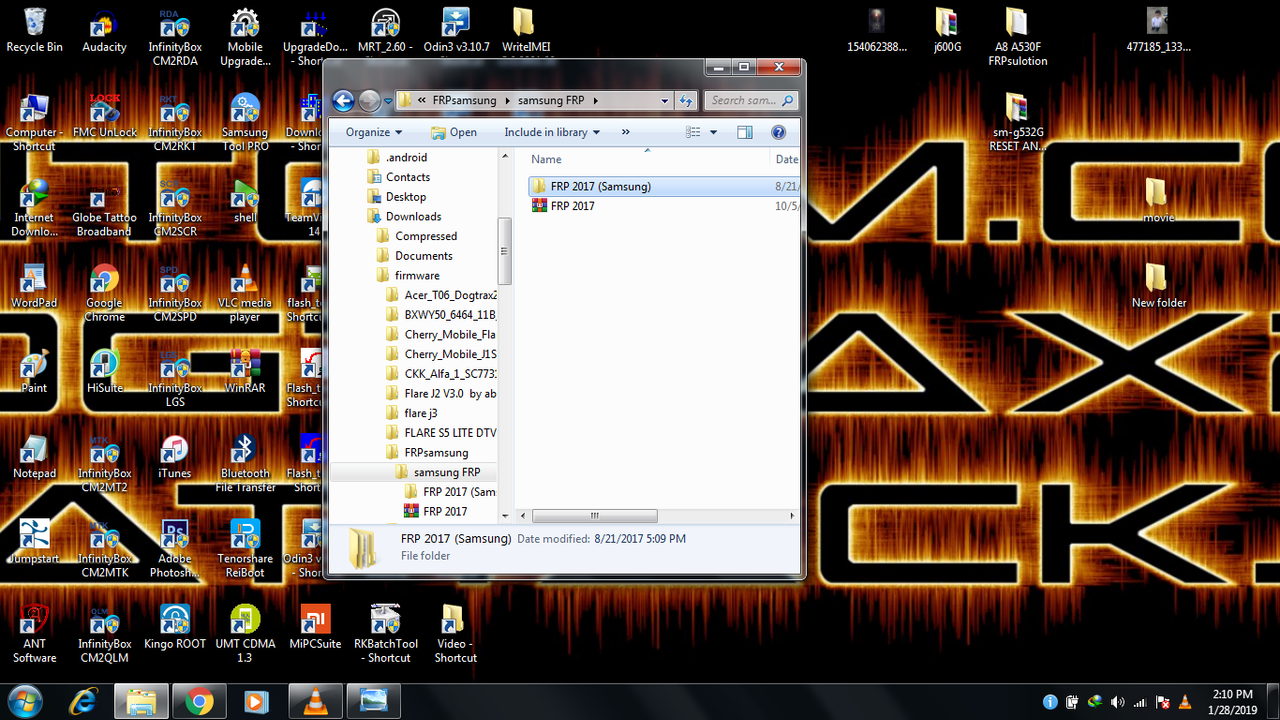Image resolution: width=1280 pixels, height=720 pixels.
Task: Show the clock and calendar
Action: 1231,701
